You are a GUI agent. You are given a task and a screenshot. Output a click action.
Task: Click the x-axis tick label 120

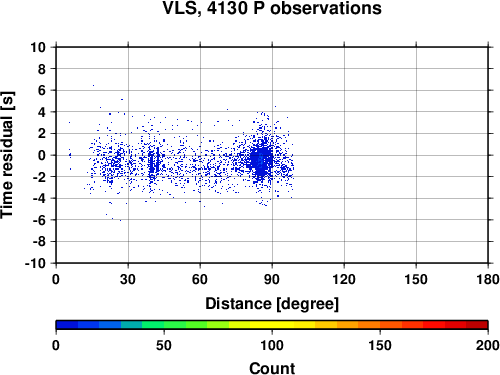[x=344, y=279]
